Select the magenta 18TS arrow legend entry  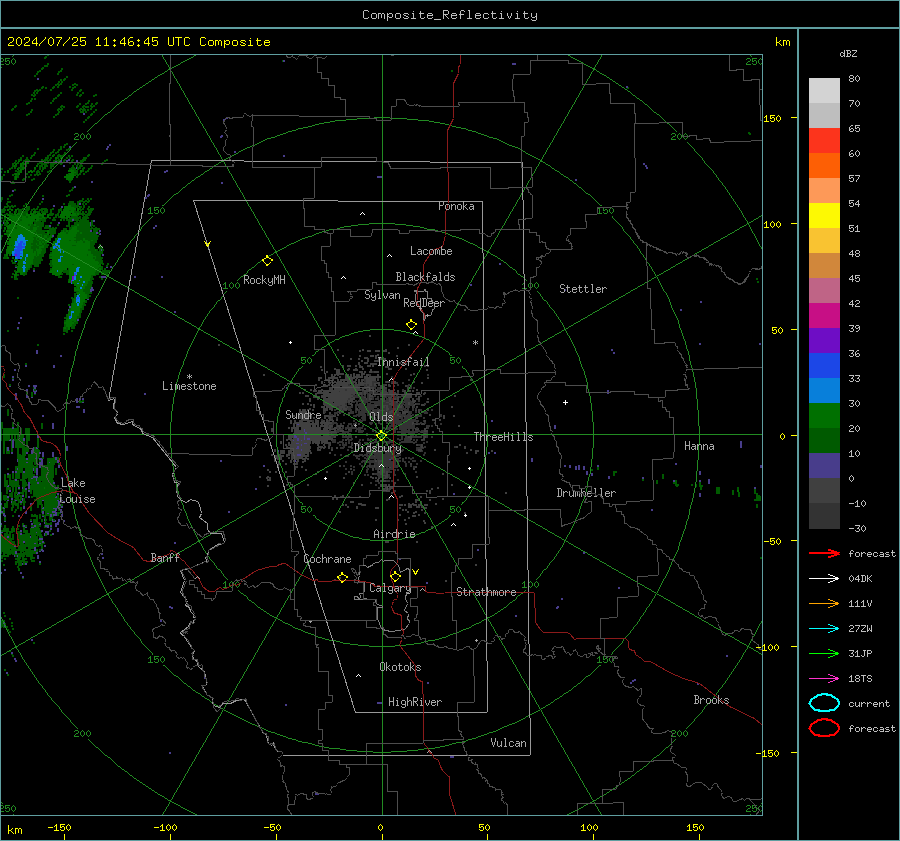(824, 679)
